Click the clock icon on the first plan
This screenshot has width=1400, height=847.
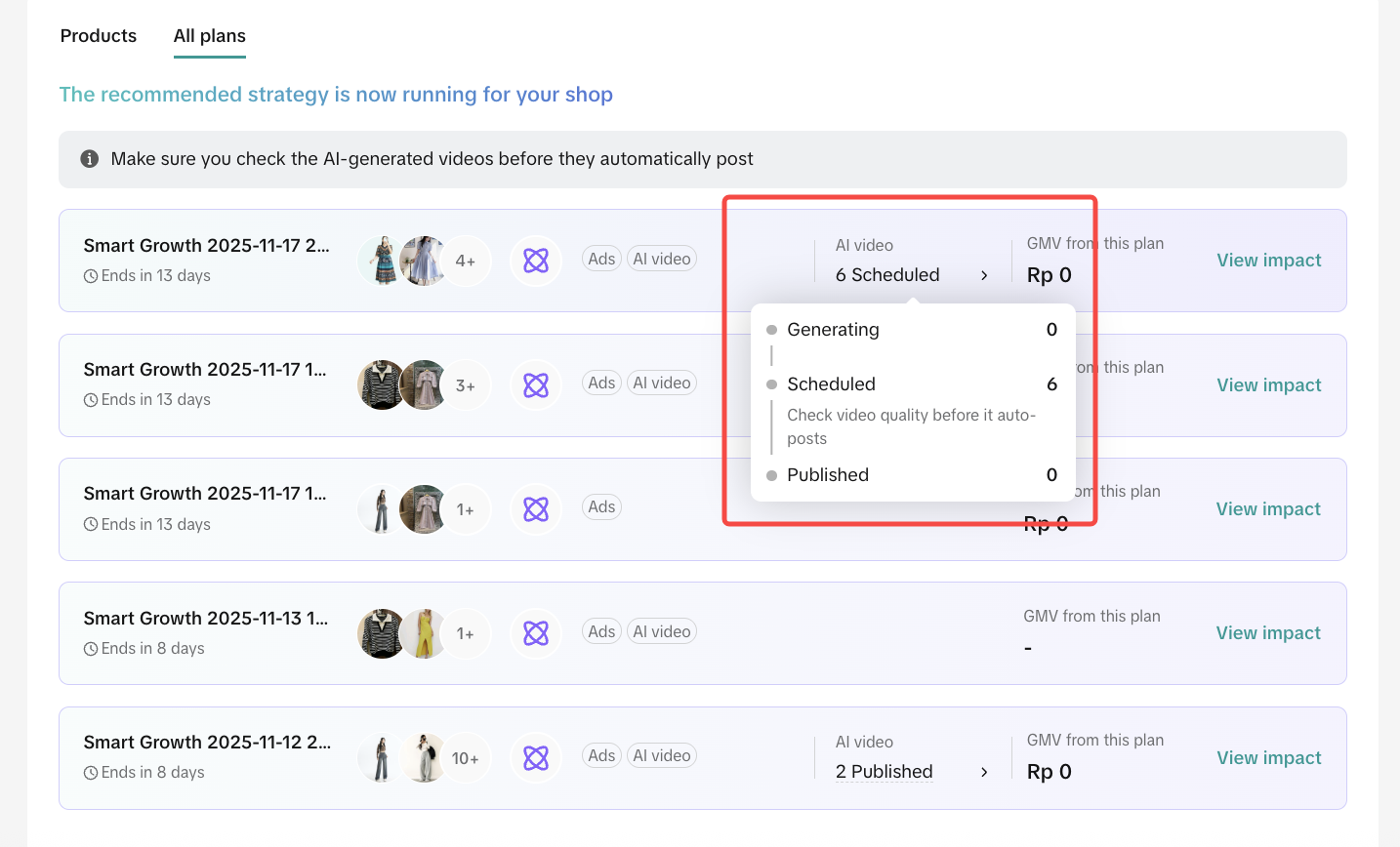(91, 276)
